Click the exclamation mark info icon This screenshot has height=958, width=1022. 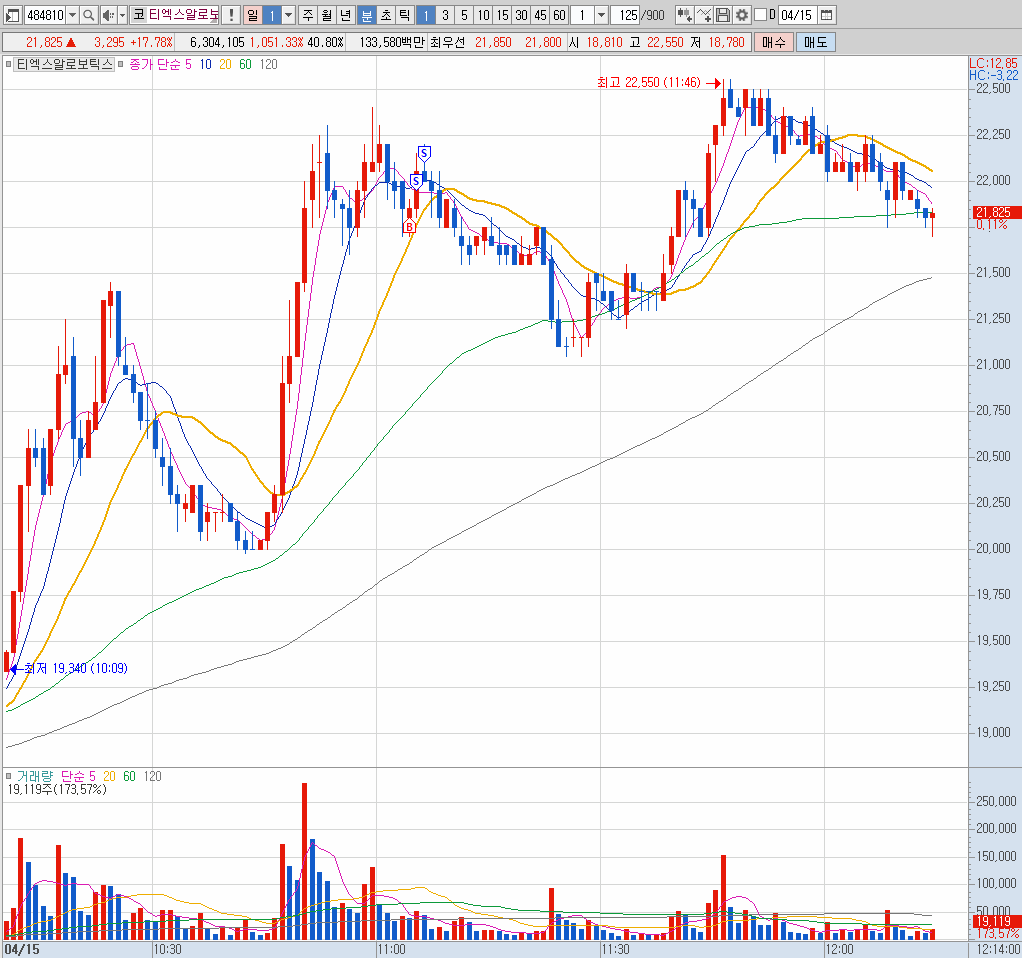(x=231, y=15)
